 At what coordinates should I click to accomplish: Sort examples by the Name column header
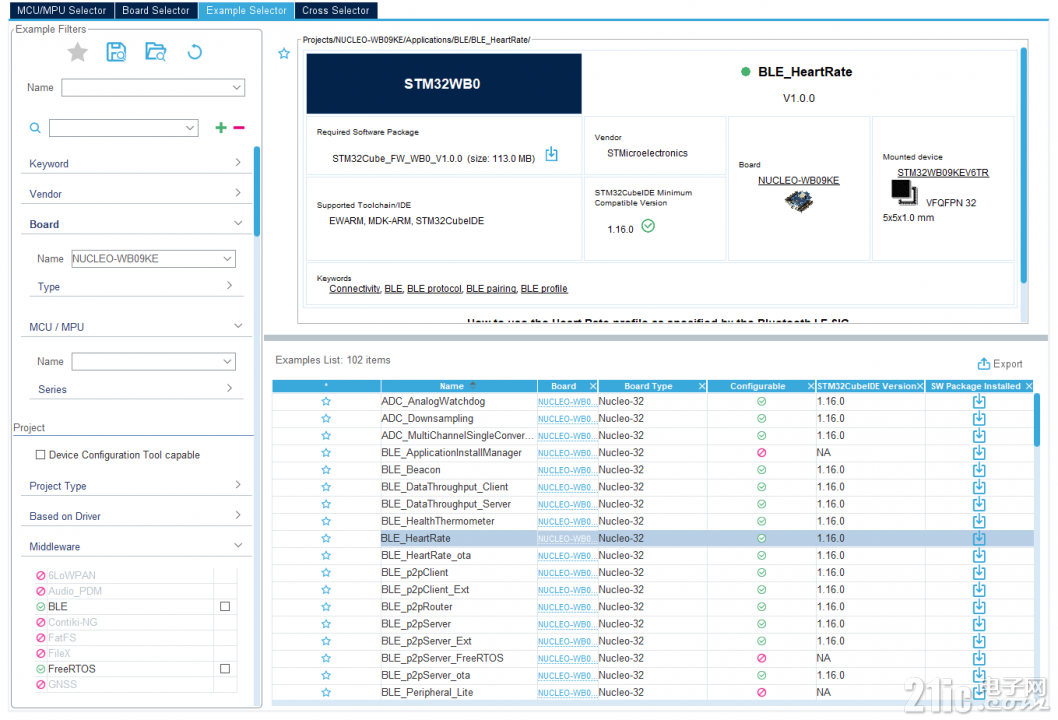pos(459,386)
